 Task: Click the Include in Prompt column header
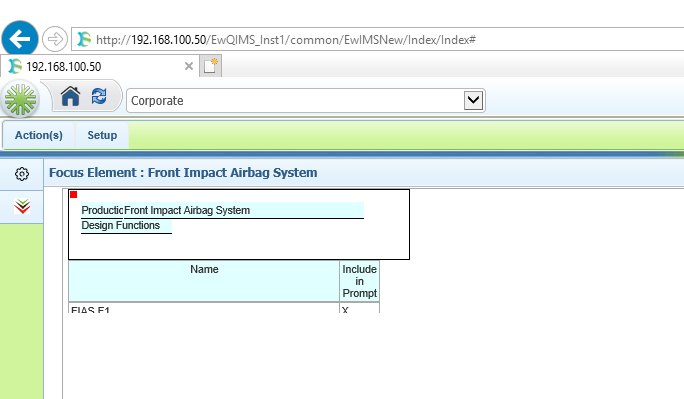(359, 281)
